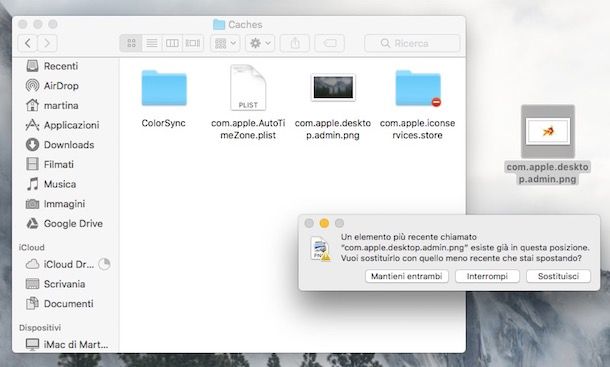Open Applicazioni in sidebar
The image size is (610, 367).
tap(62, 125)
